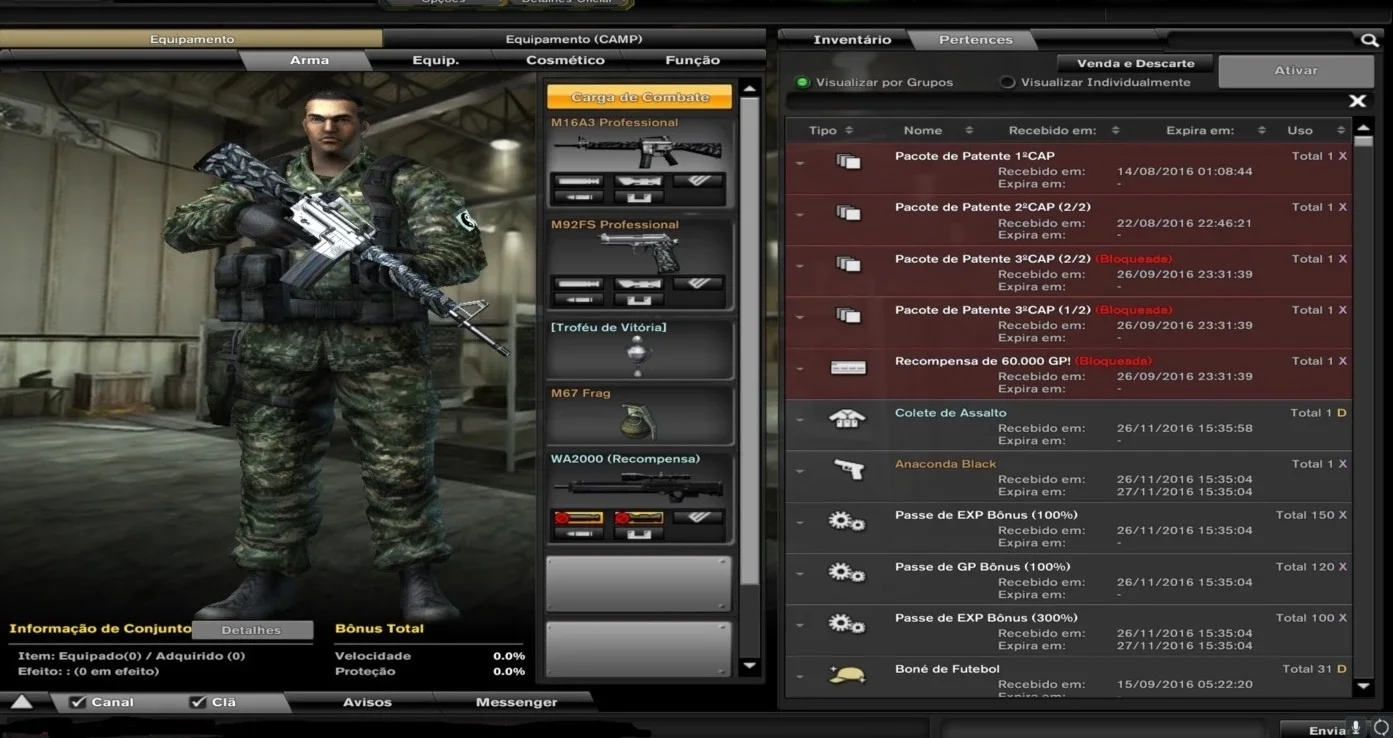Click the reward icon for Recompensa de 60.000 GP!
The height and width of the screenshot is (738, 1393).
click(848, 367)
